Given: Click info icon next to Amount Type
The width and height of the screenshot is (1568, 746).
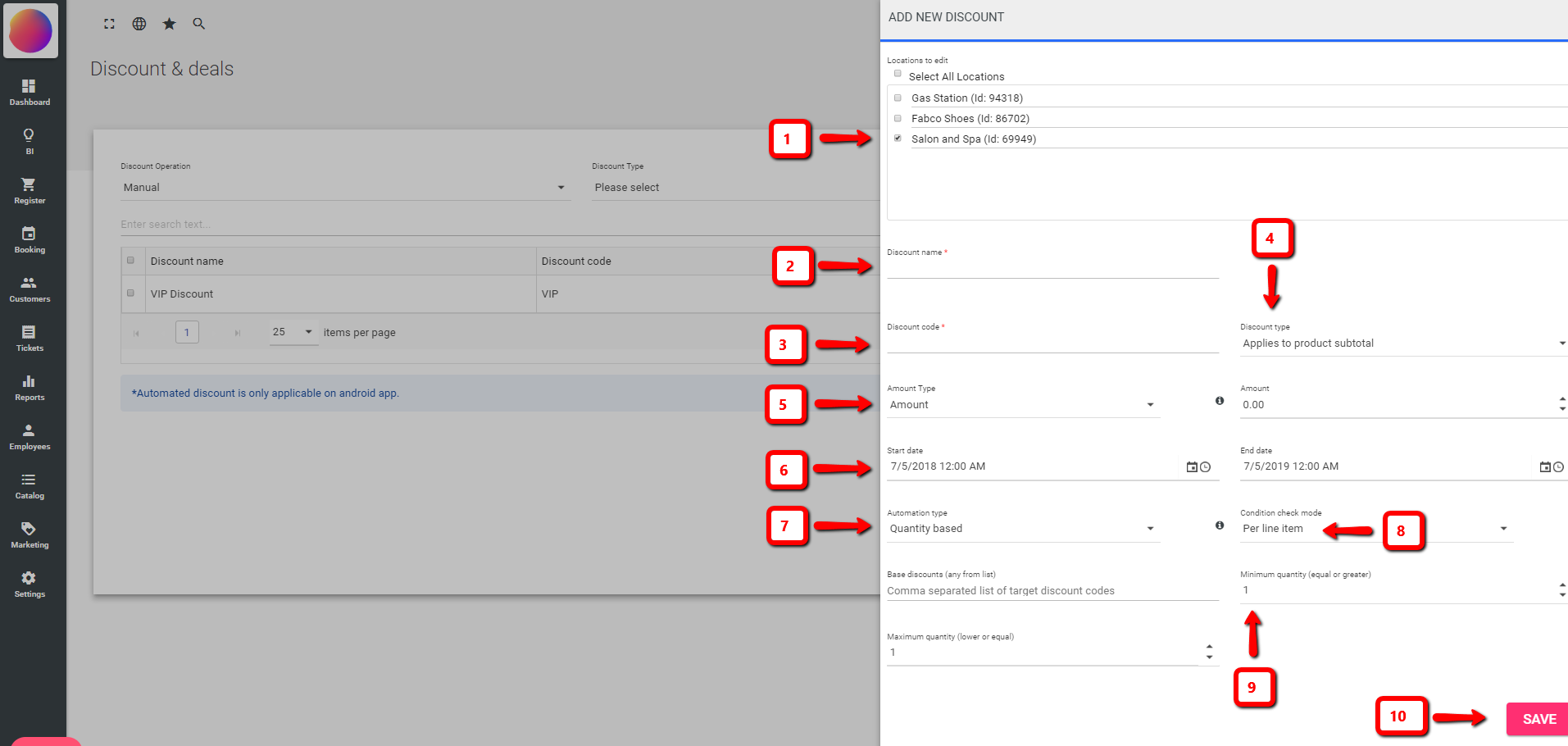Looking at the screenshot, I should pos(1220,401).
